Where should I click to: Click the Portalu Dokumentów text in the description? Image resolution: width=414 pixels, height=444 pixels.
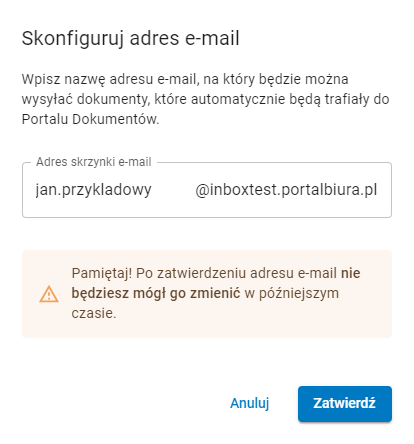(90, 119)
